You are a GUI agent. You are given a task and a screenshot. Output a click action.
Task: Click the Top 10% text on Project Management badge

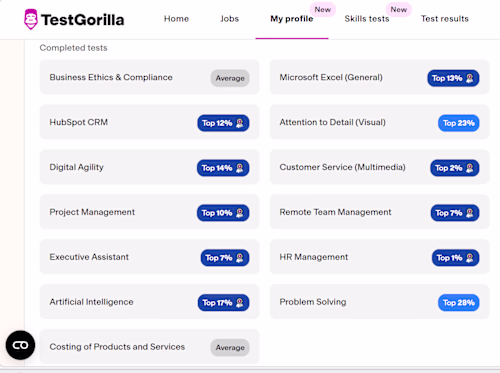[217, 213]
